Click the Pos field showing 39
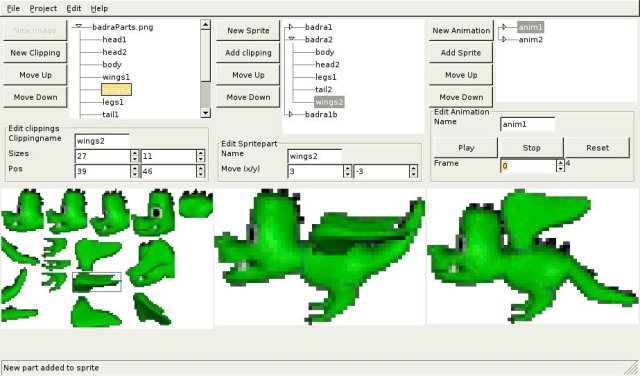This screenshot has width=640, height=376. [103, 171]
